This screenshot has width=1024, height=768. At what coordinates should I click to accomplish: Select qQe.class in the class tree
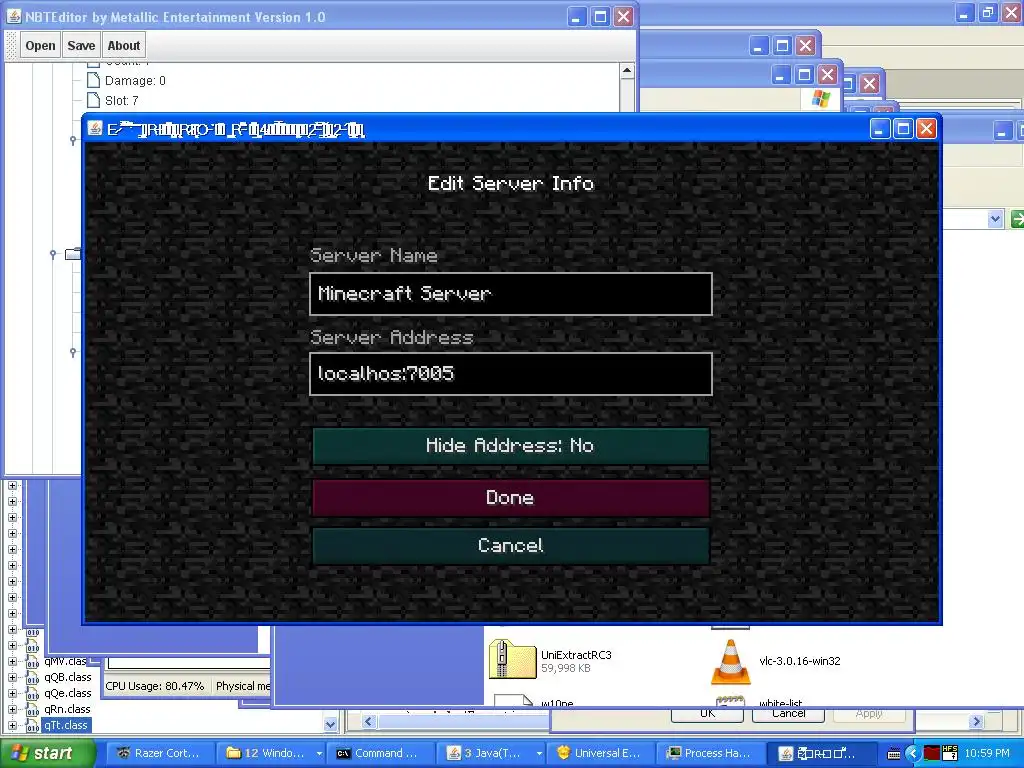tap(68, 694)
